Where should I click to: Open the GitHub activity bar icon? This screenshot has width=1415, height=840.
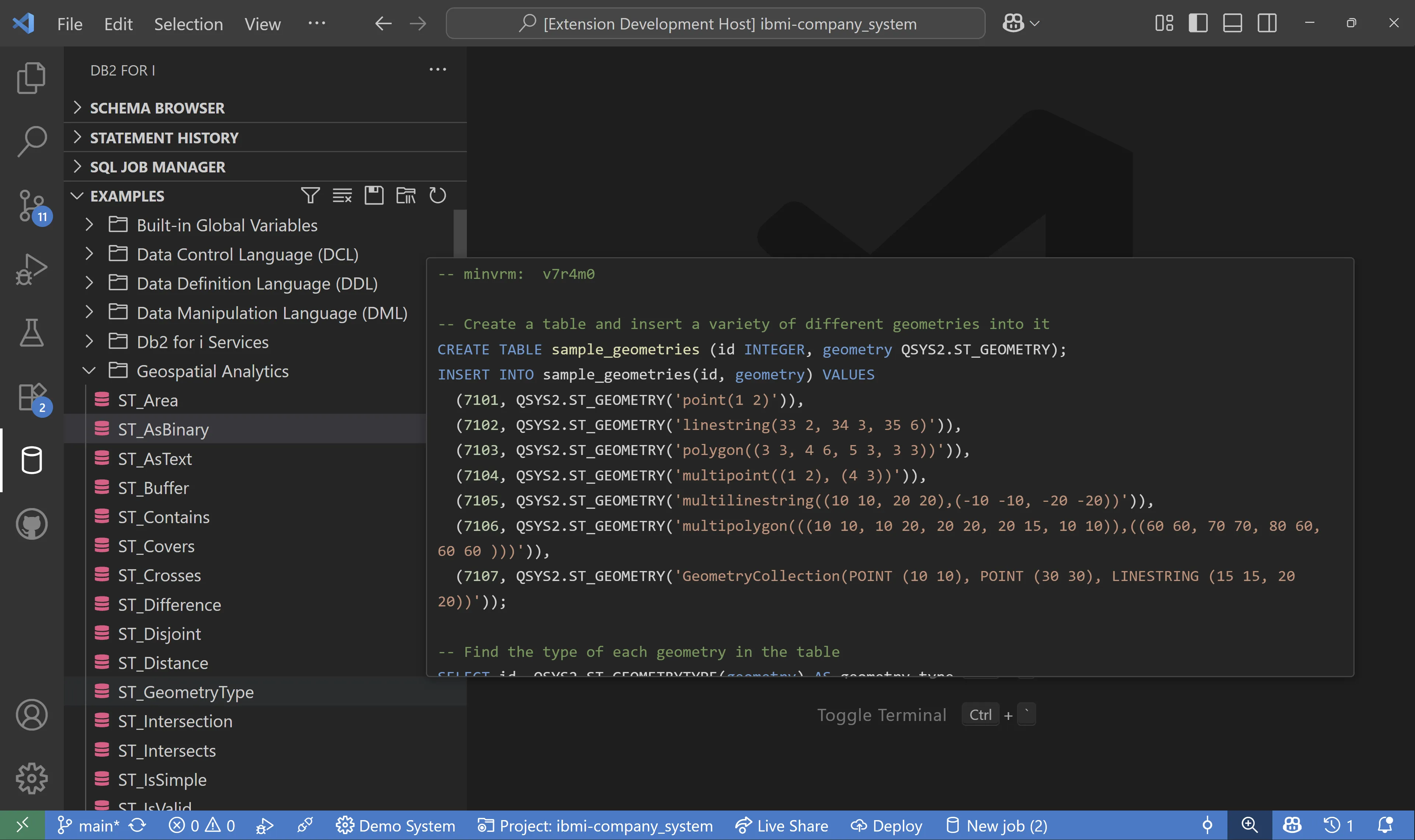(x=31, y=524)
